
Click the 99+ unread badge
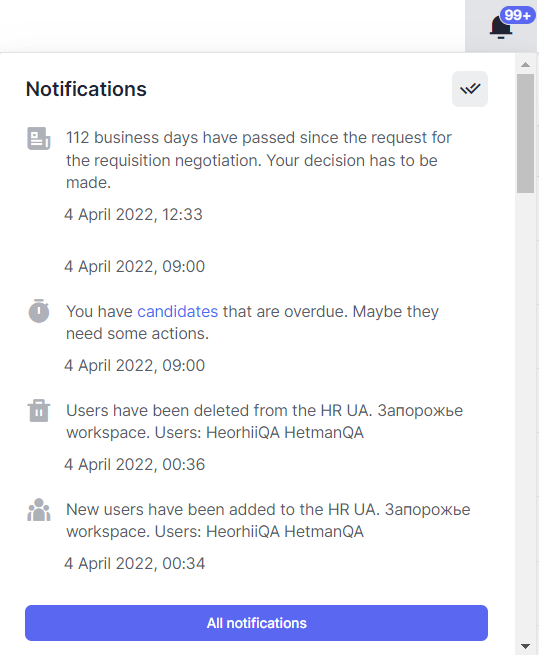pos(517,15)
